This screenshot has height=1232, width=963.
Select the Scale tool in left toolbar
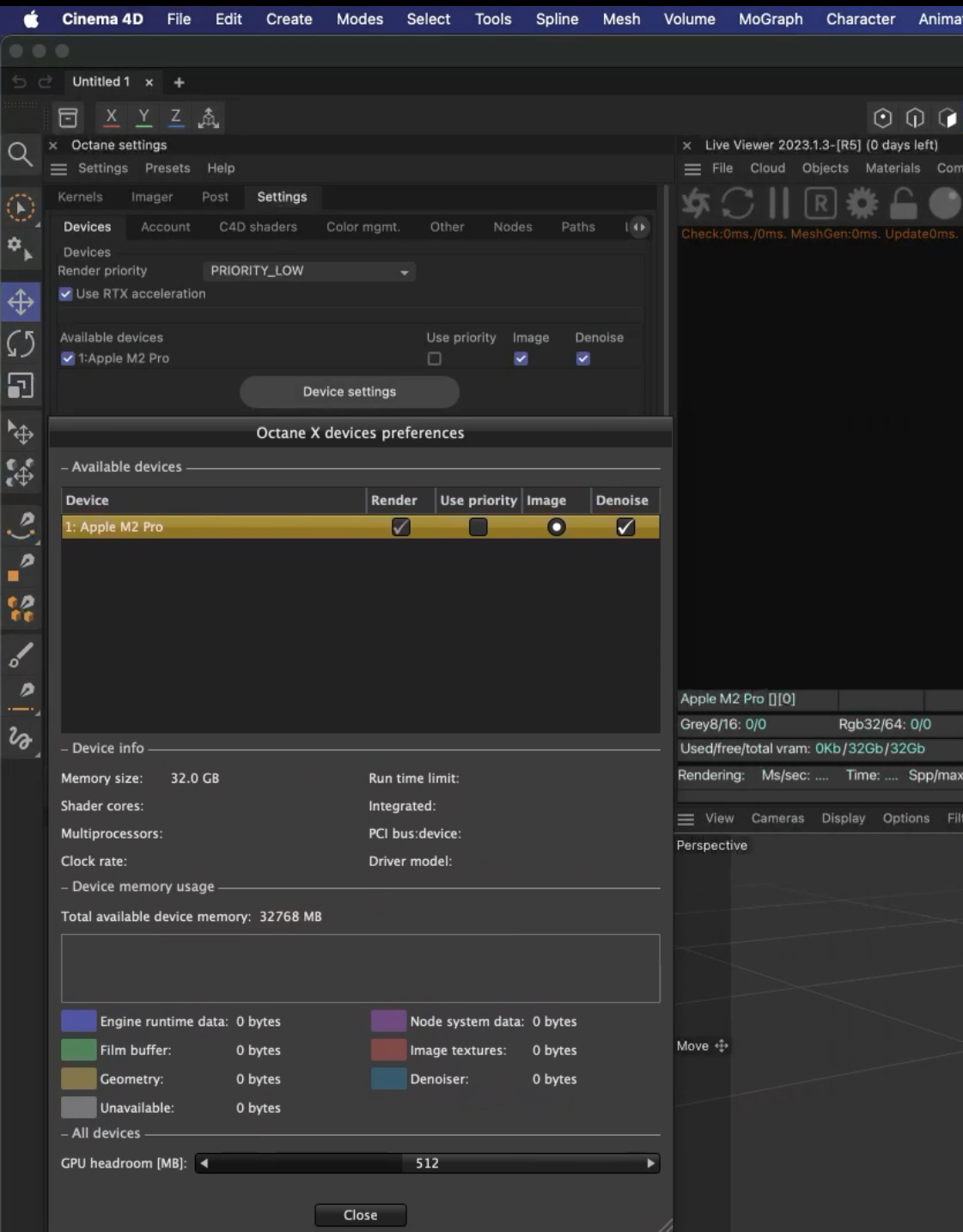pos(21,386)
